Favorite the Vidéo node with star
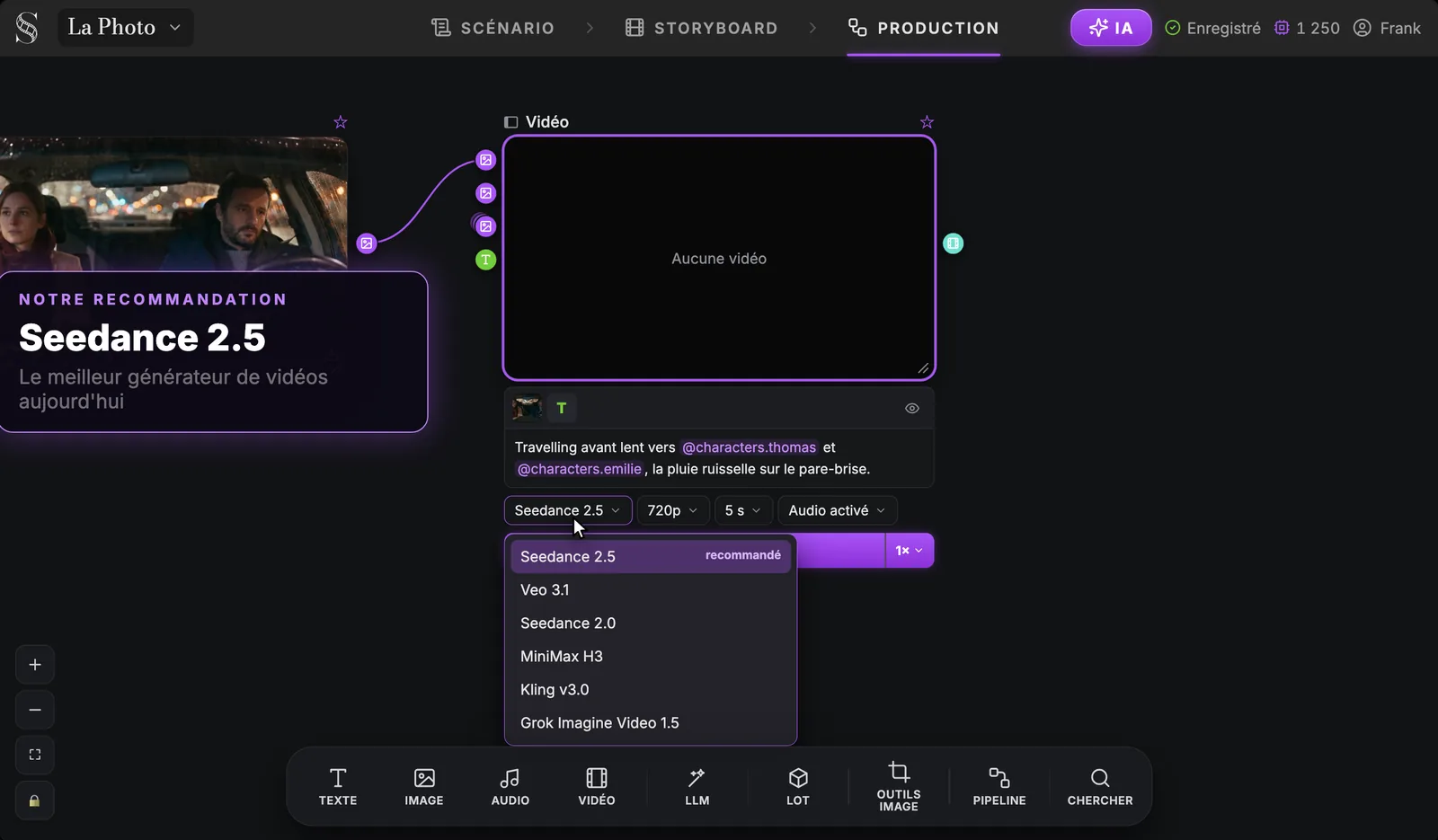This screenshot has width=1438, height=840. 927,122
